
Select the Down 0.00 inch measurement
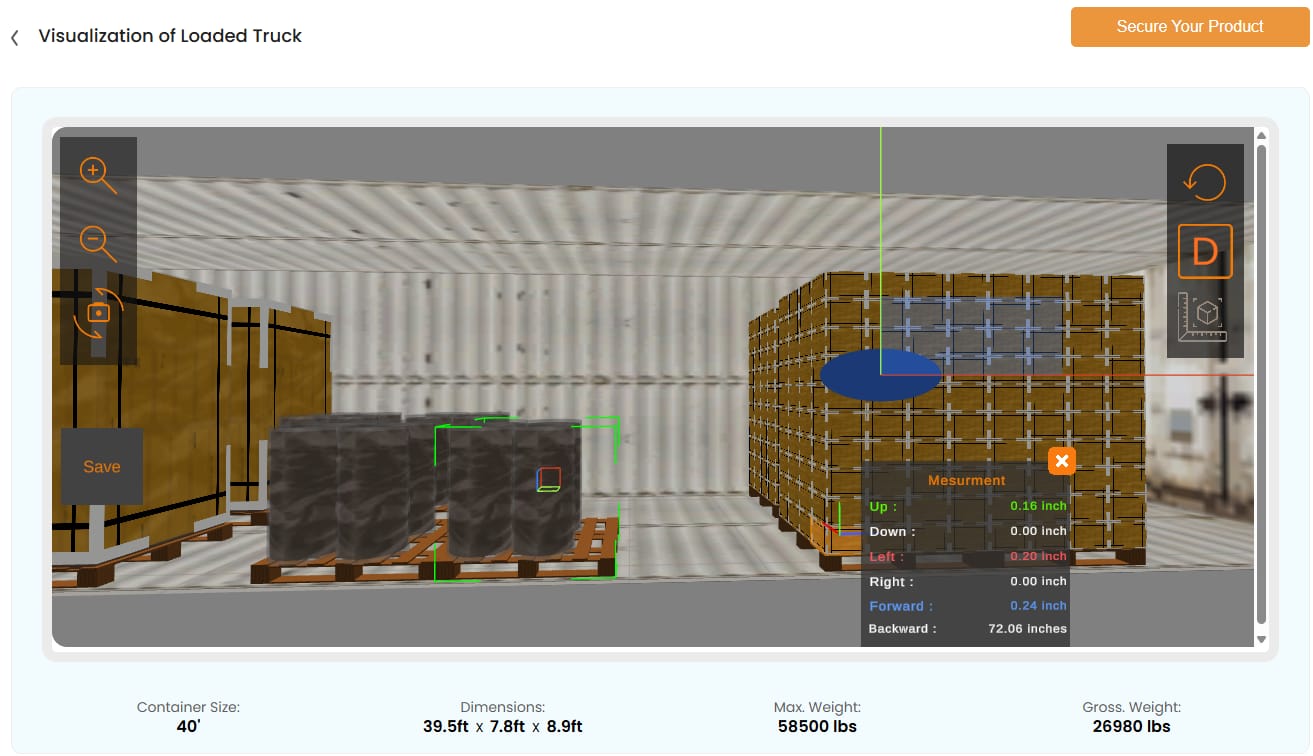pyautogui.click(x=967, y=531)
